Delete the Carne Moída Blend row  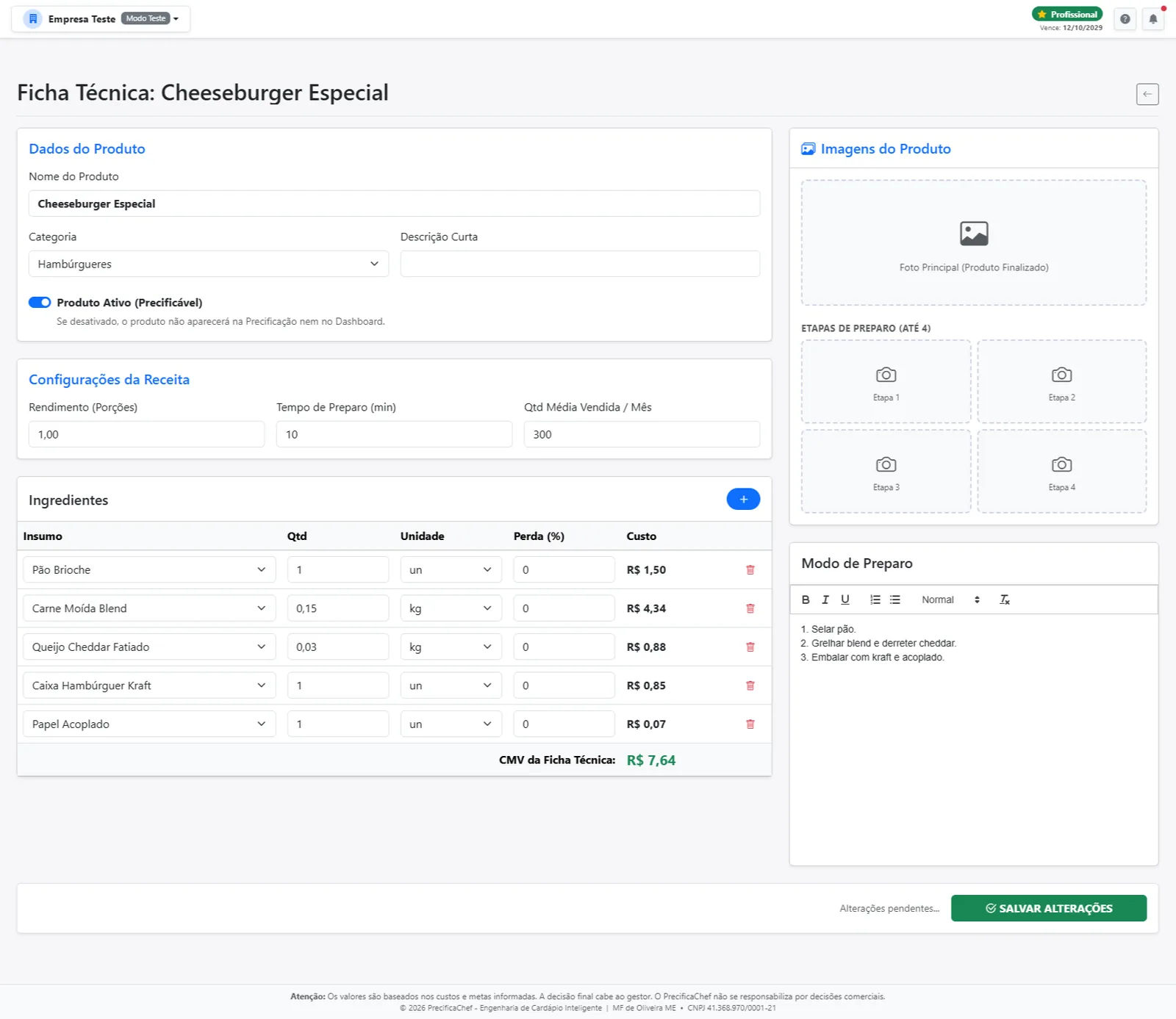click(750, 608)
